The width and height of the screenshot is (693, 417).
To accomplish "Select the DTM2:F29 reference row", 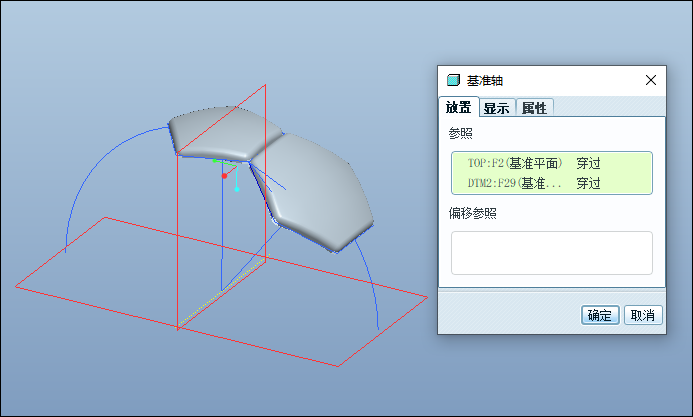I will (x=552, y=183).
